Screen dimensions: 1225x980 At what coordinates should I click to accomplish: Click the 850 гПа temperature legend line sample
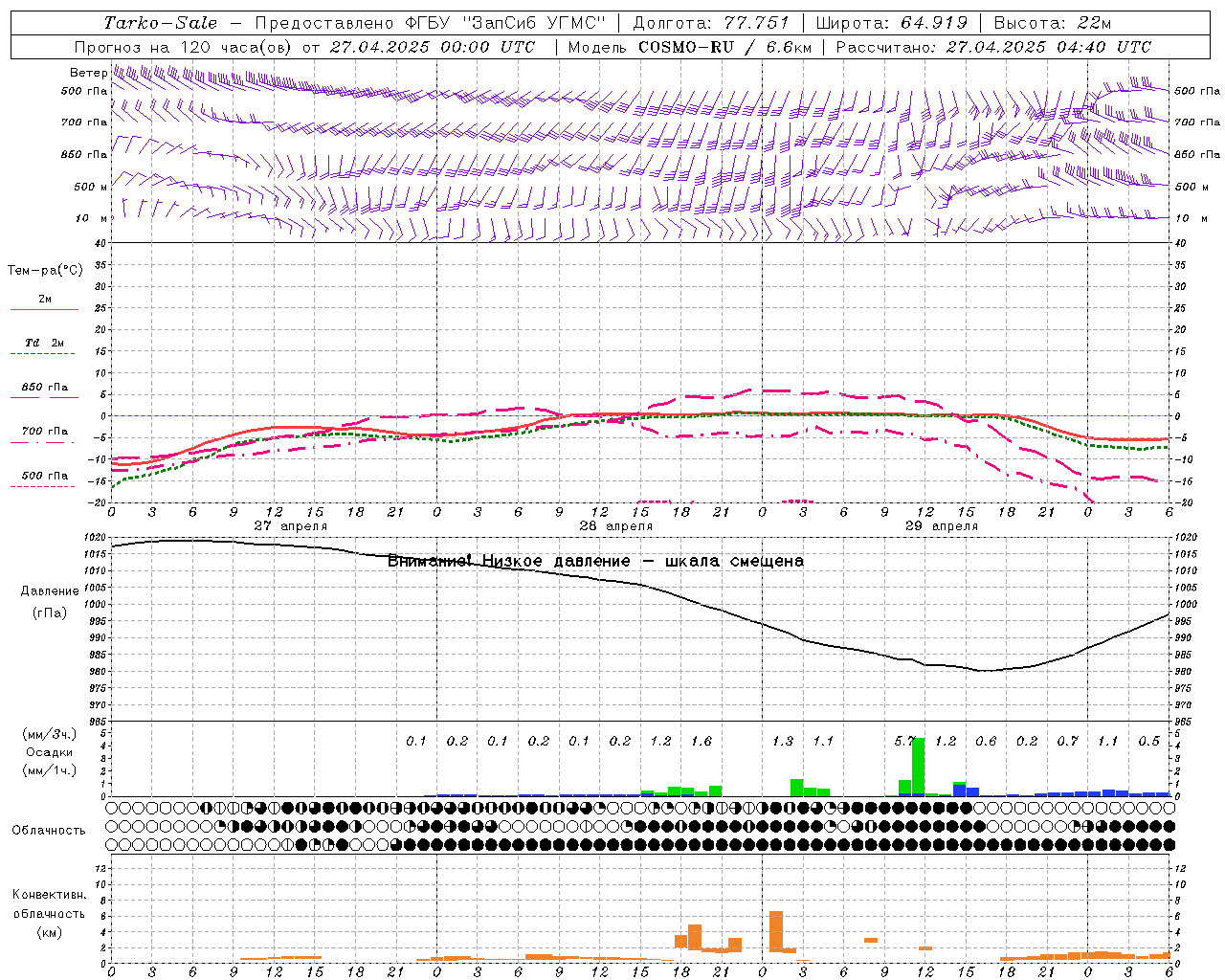click(x=43, y=398)
